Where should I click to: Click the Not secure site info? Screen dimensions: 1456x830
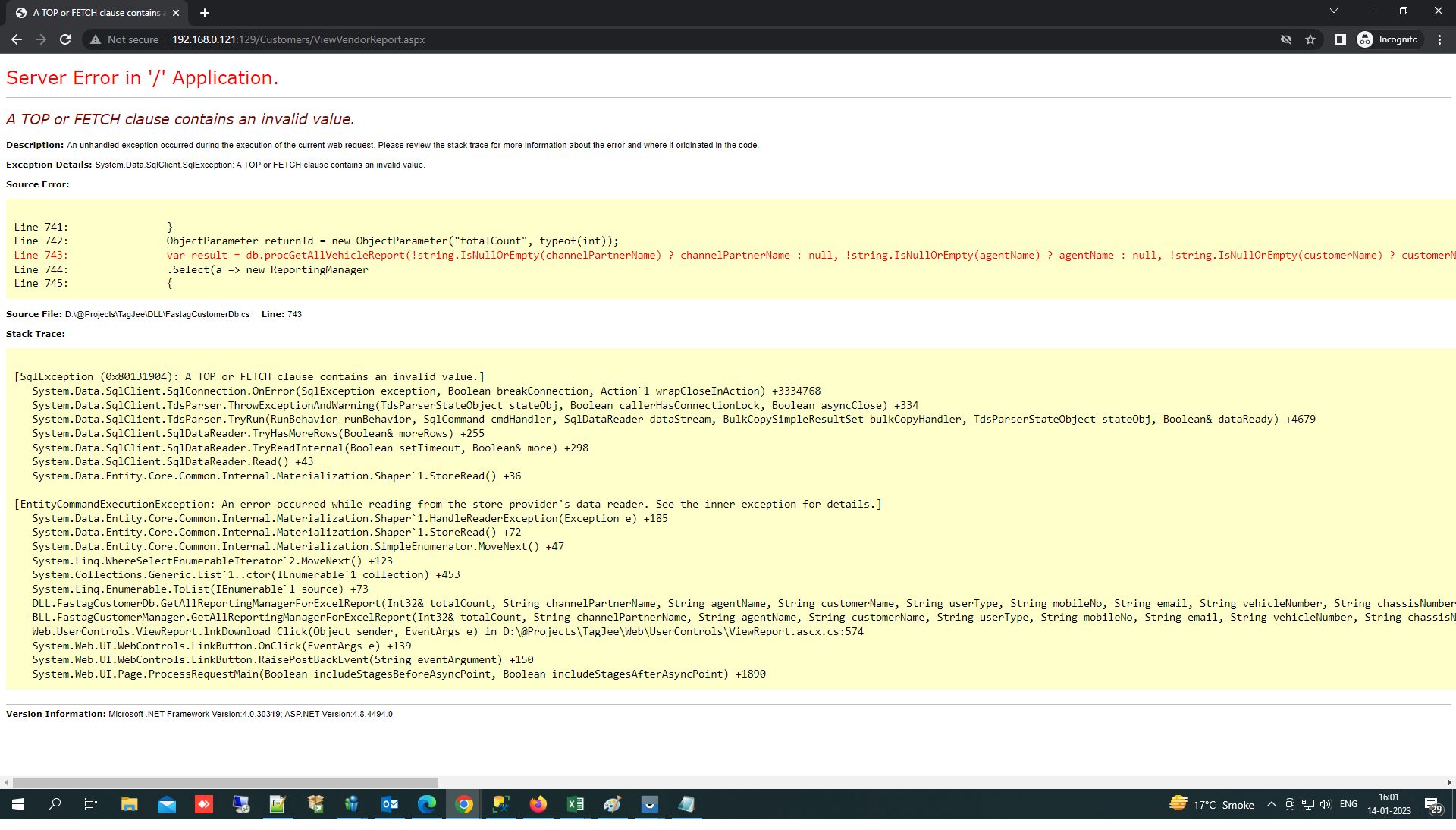124,39
